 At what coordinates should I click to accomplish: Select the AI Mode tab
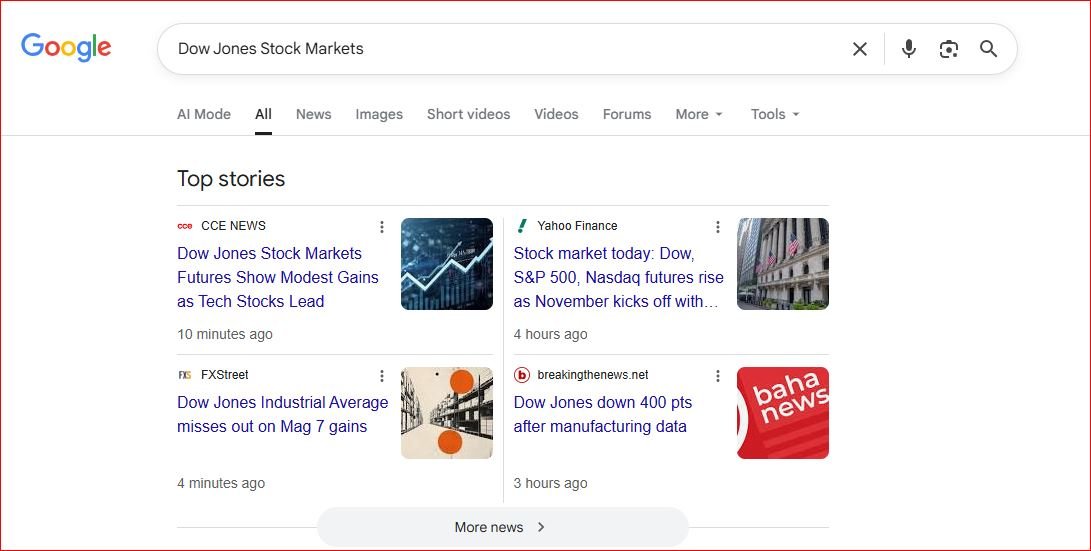point(204,114)
